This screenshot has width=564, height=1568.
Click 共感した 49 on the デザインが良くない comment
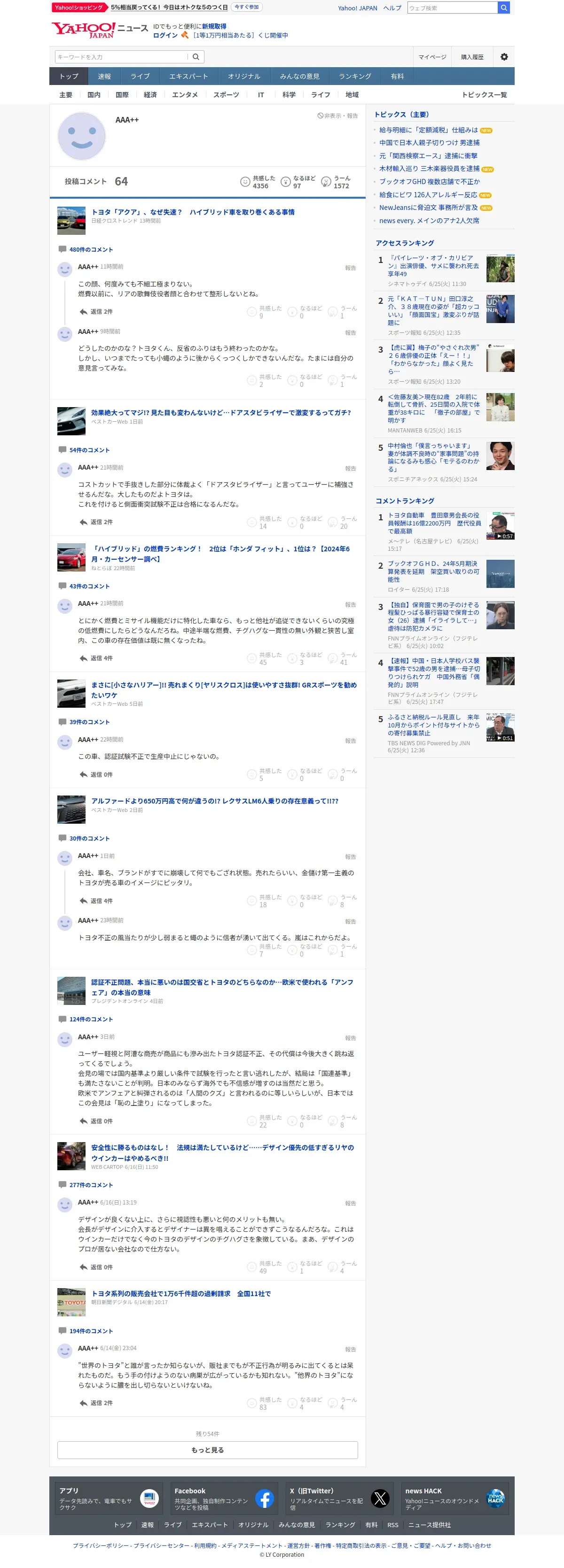point(264,1267)
